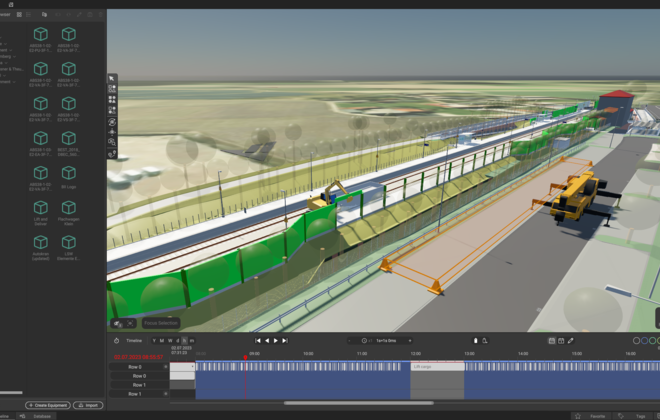Switch to the Database tab
The image size is (660, 420).
(x=42, y=415)
